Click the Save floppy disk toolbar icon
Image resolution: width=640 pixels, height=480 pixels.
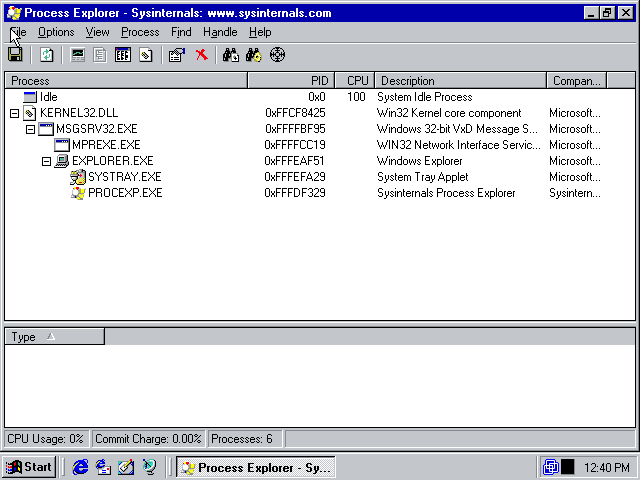click(16, 55)
